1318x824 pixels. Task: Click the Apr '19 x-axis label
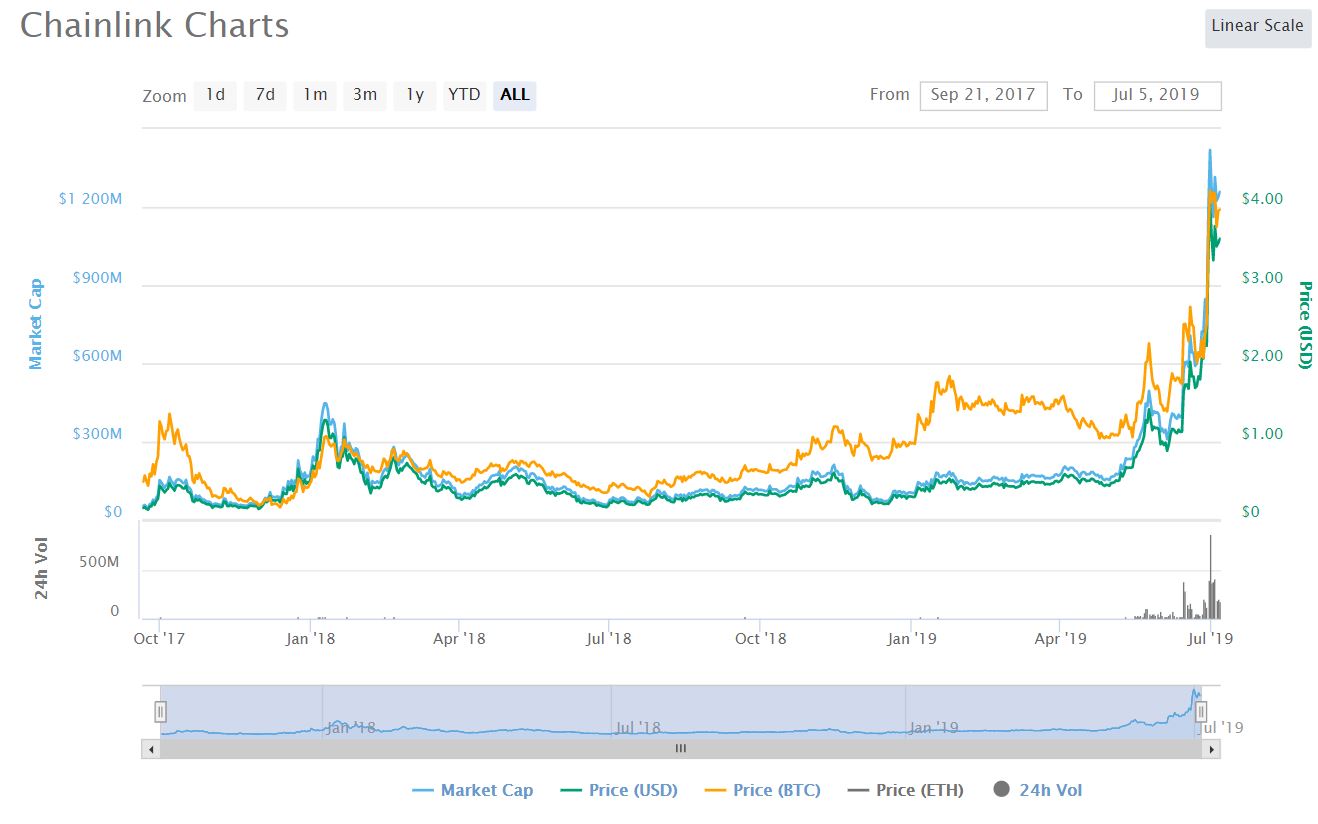point(1060,638)
